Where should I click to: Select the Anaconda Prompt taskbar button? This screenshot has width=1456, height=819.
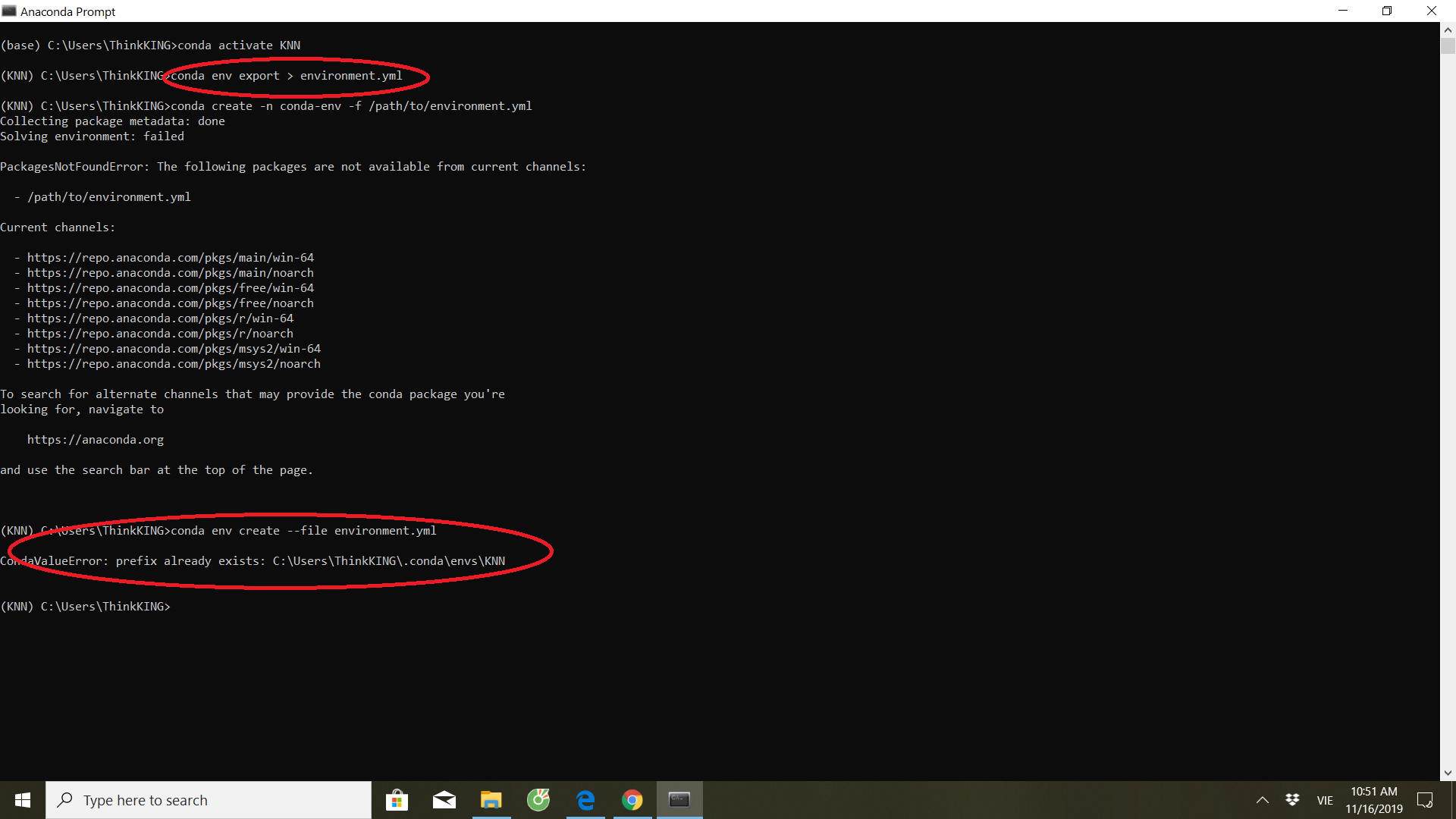tap(679, 800)
